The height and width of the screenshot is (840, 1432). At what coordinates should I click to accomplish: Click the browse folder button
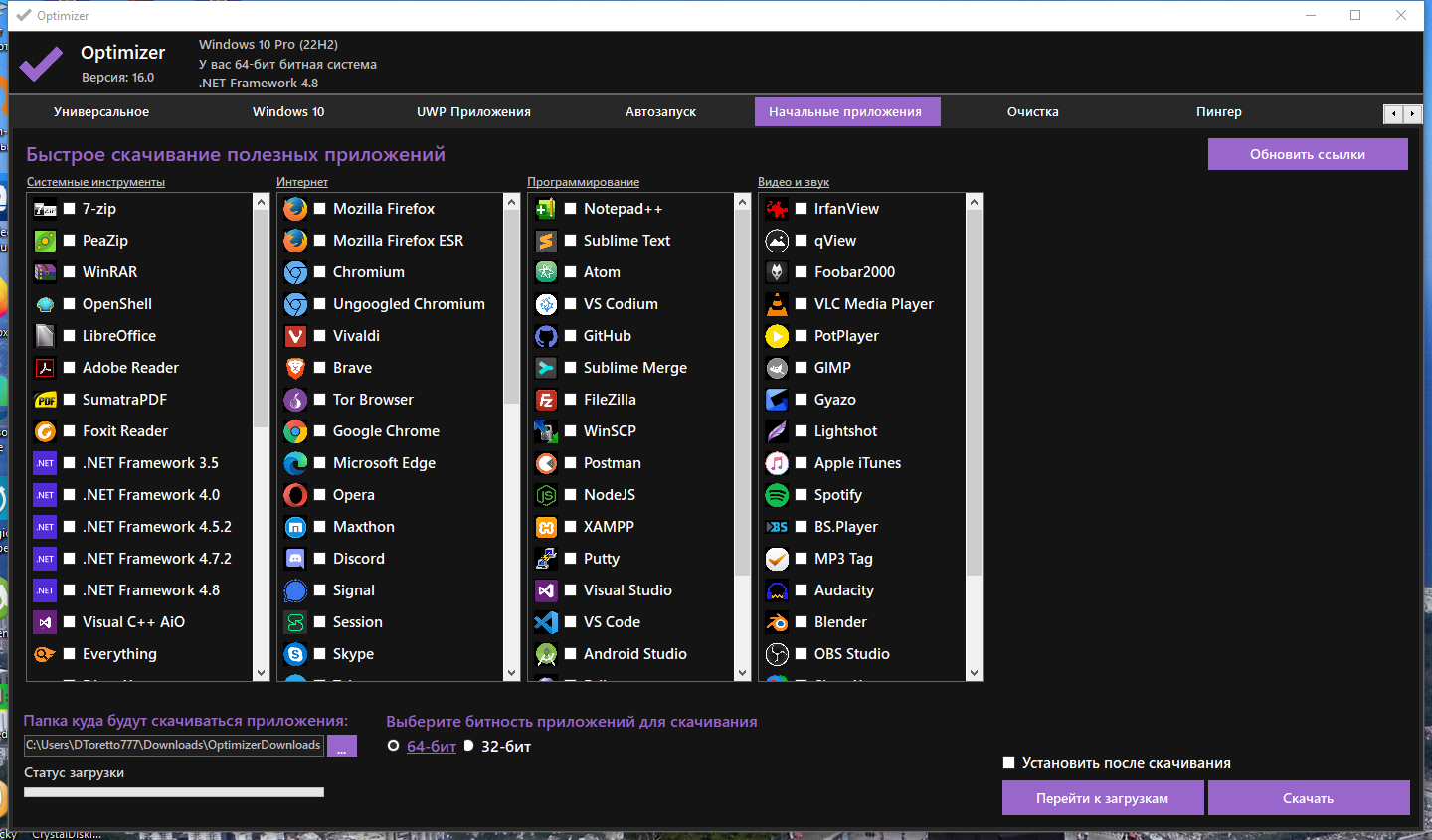click(x=342, y=746)
